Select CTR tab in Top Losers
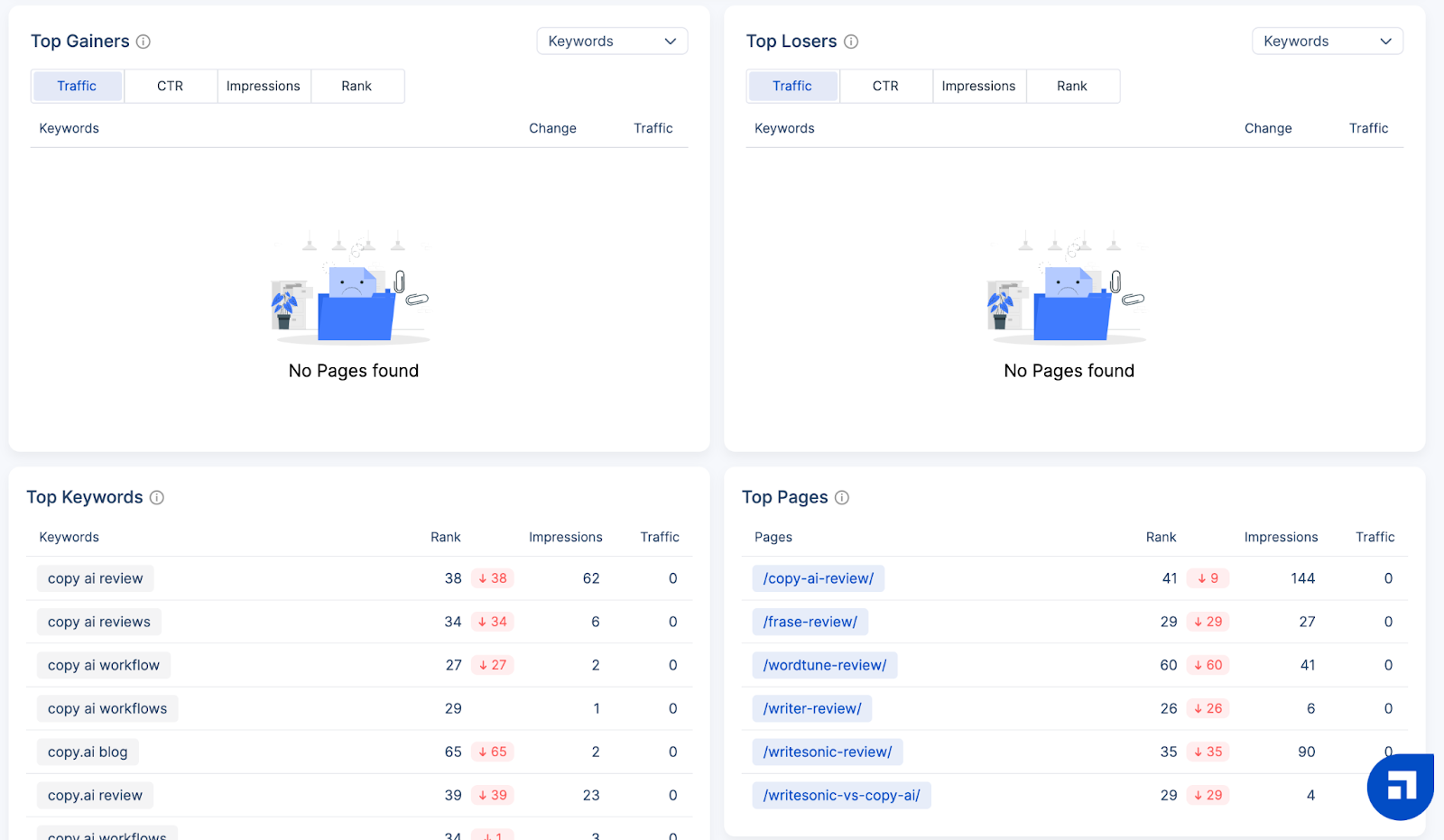This screenshot has width=1444, height=840. point(885,86)
